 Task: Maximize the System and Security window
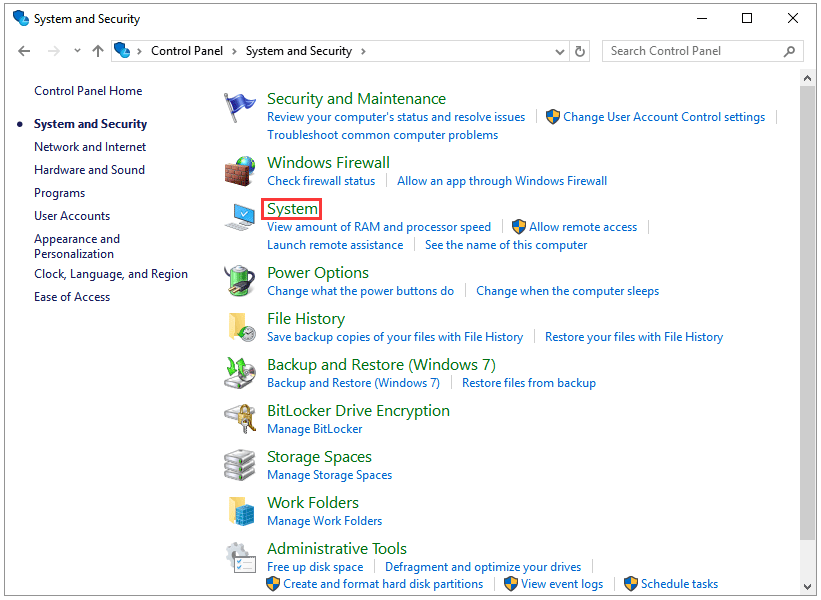click(747, 18)
